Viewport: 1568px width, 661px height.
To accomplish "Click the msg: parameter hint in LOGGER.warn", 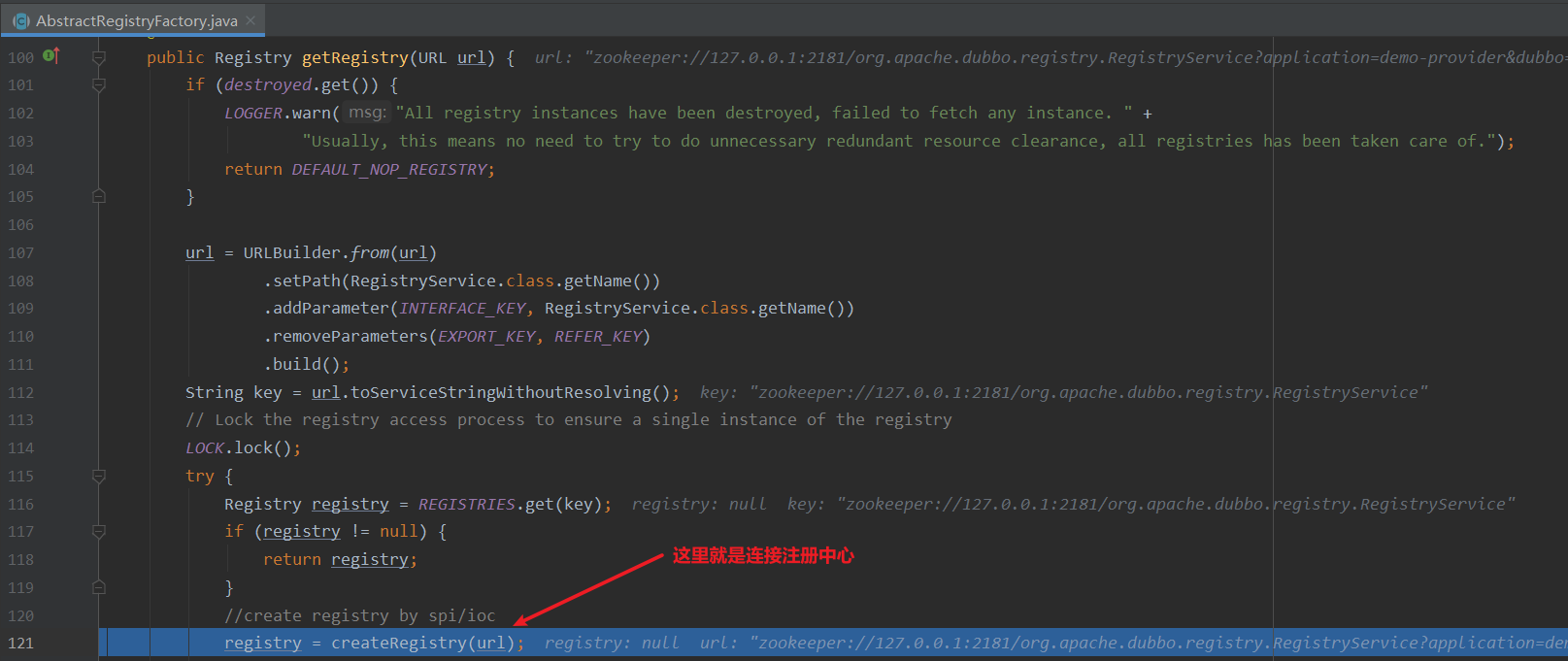I will 367,113.
